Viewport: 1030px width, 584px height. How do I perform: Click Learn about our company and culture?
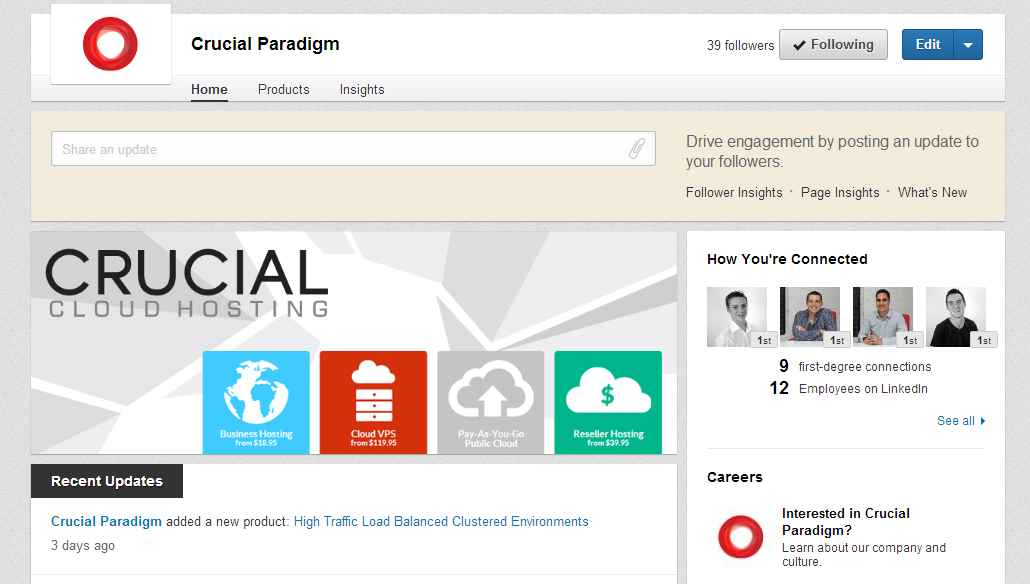coord(864,554)
